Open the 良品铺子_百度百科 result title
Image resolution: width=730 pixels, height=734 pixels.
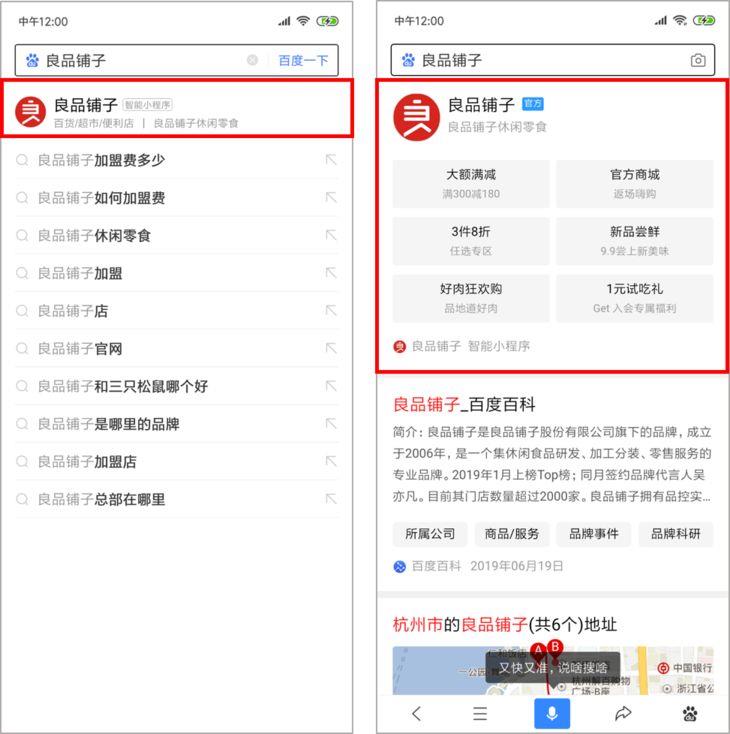pyautogui.click(x=464, y=404)
